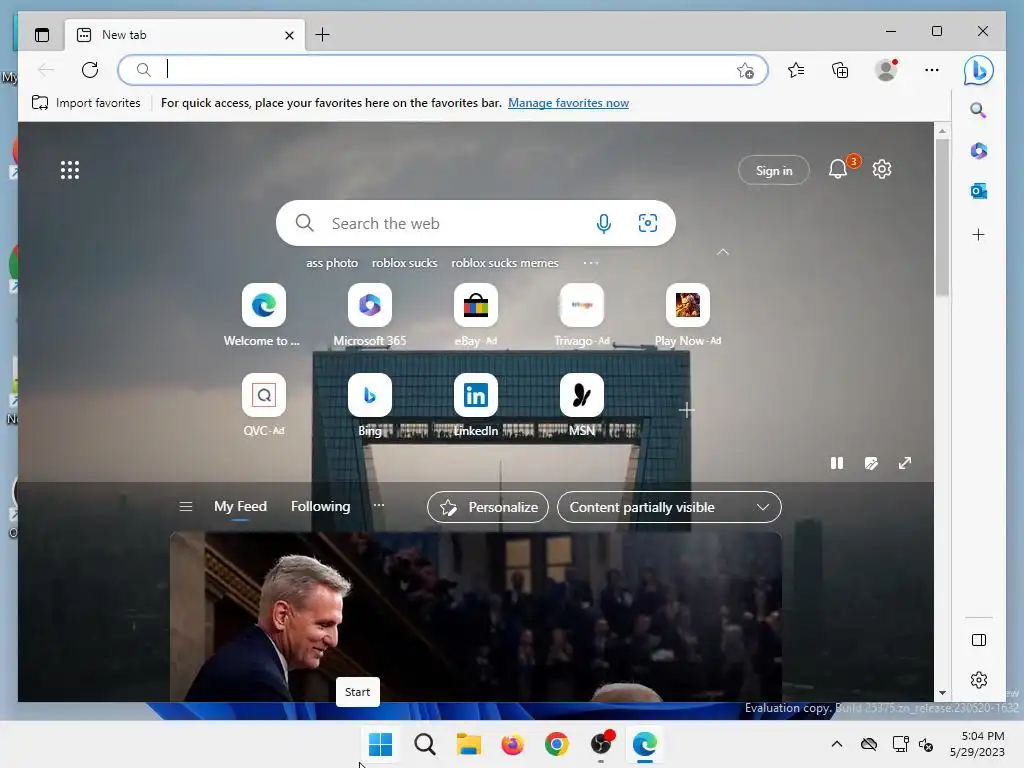Open the Favorites list icon

[x=796, y=70]
